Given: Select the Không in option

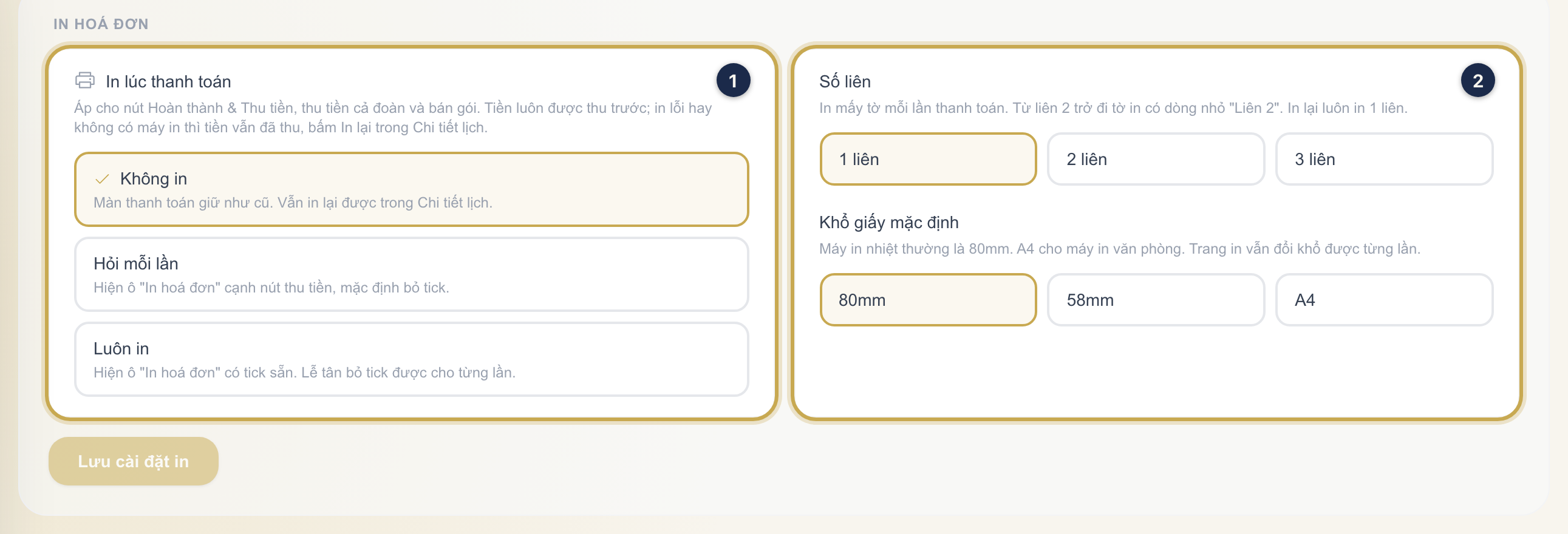Looking at the screenshot, I should [x=412, y=189].
